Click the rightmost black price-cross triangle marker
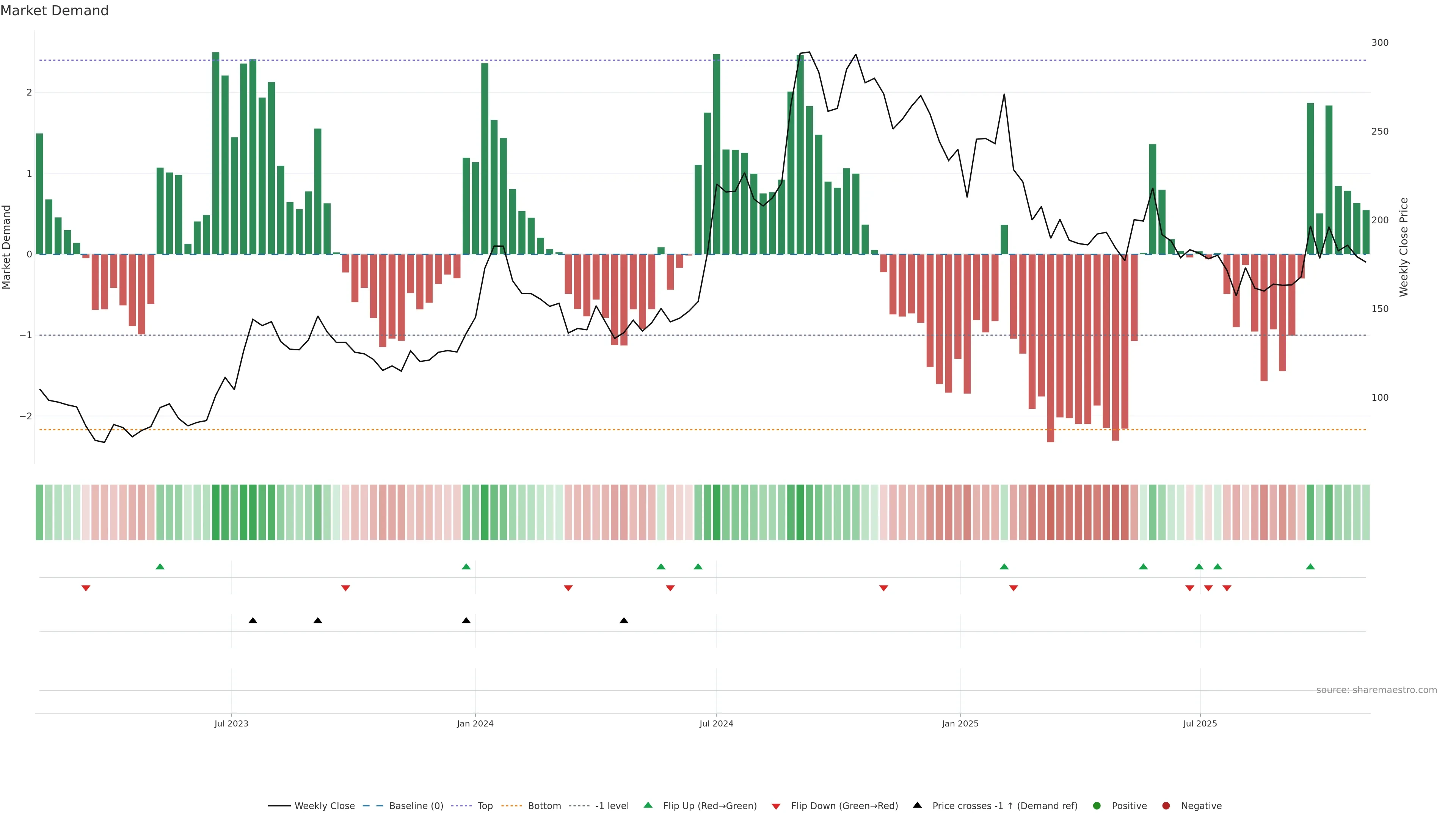This screenshot has width=1456, height=819. click(x=624, y=621)
